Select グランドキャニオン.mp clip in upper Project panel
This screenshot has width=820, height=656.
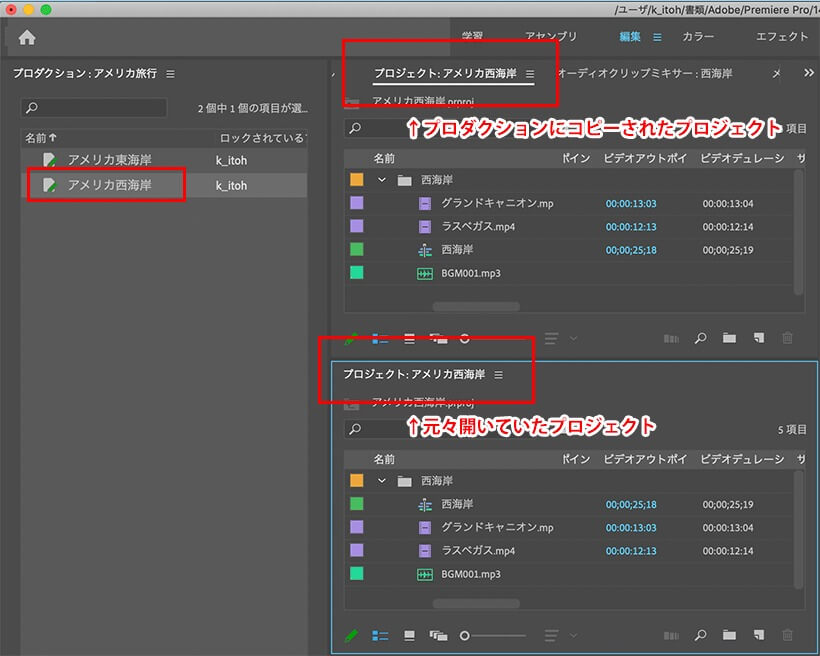497,203
